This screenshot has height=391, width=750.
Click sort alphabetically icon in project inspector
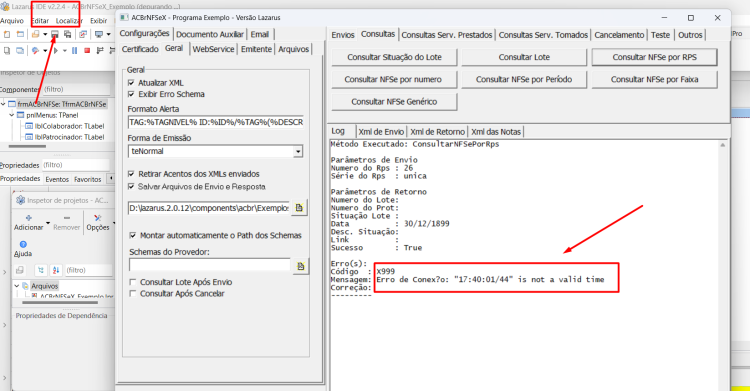pos(55,270)
